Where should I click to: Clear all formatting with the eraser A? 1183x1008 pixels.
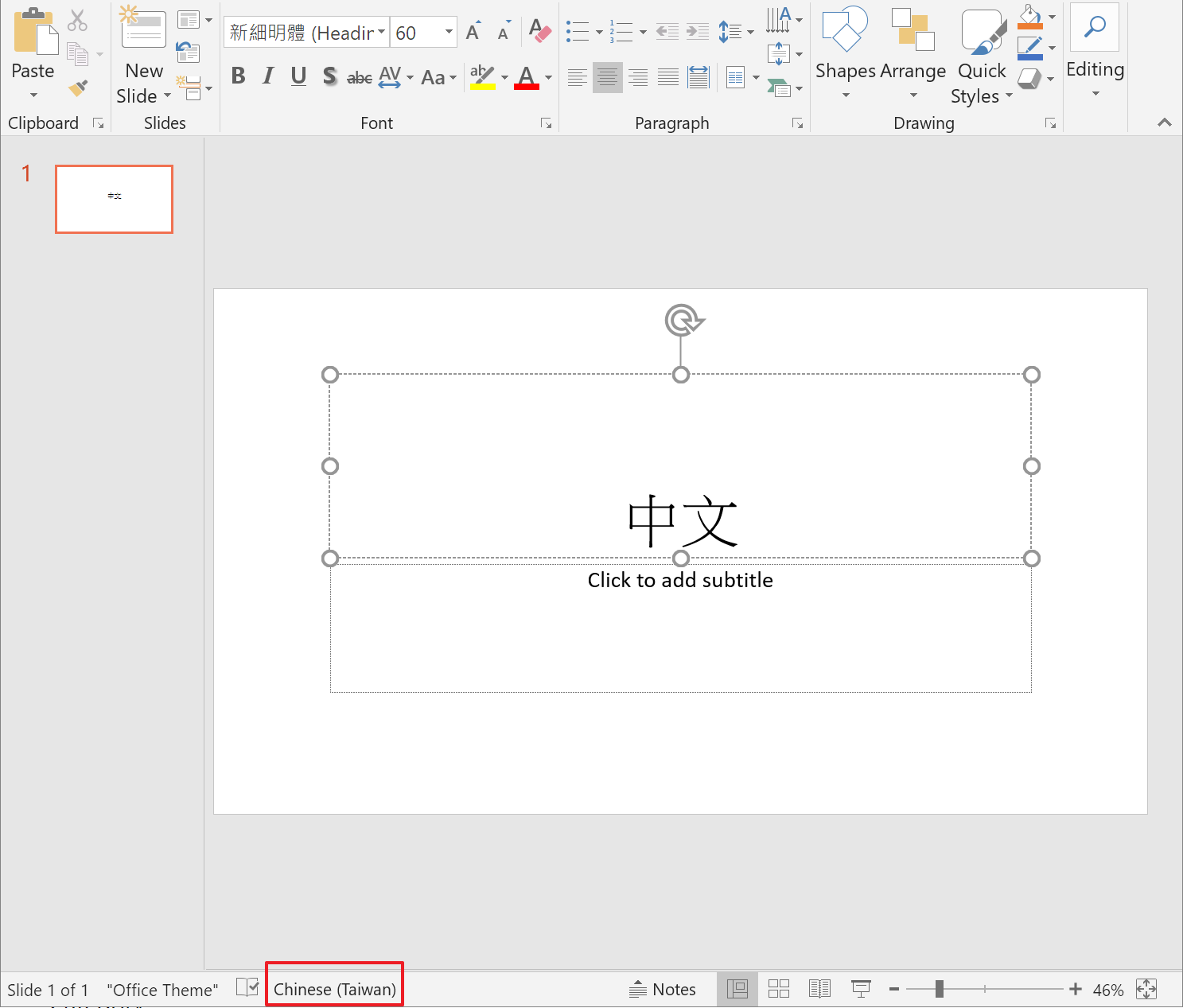point(539,32)
